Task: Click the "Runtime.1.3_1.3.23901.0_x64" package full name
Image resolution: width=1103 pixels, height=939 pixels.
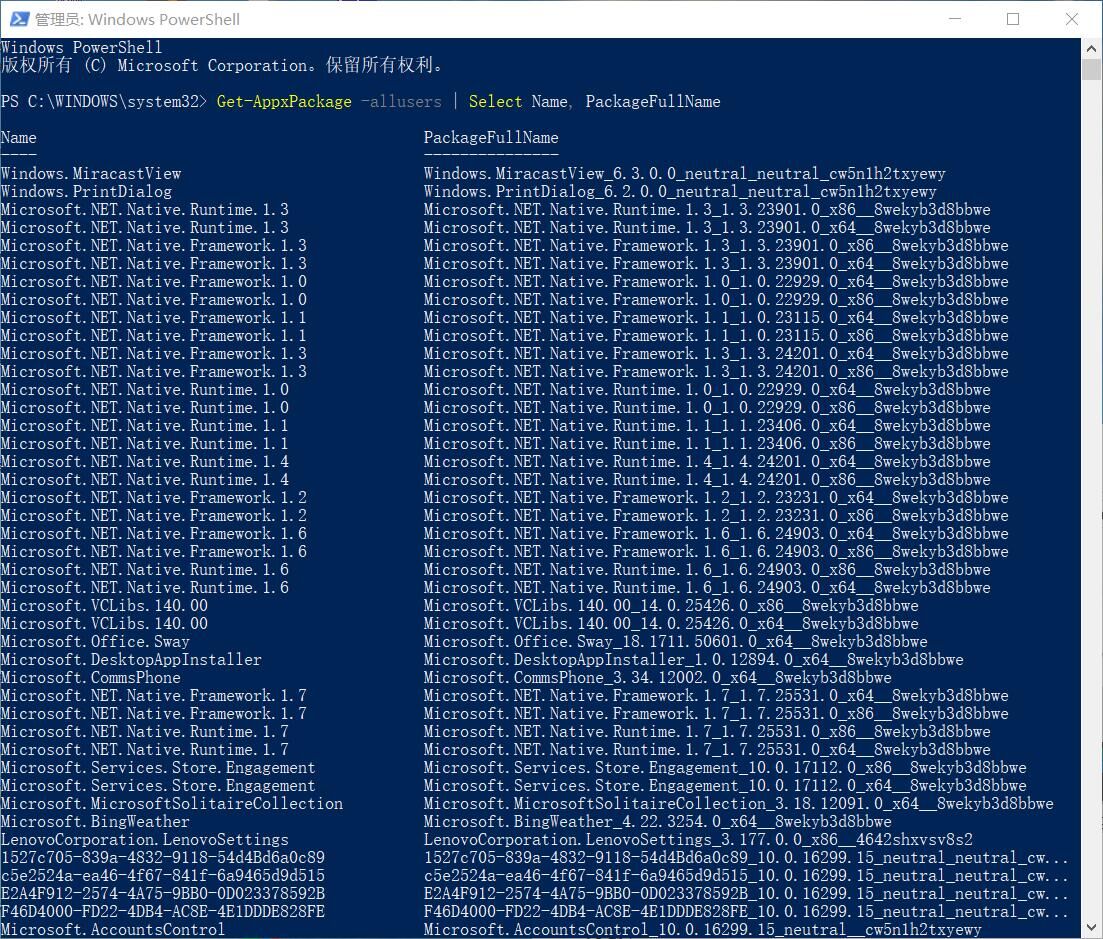Action: [707, 227]
